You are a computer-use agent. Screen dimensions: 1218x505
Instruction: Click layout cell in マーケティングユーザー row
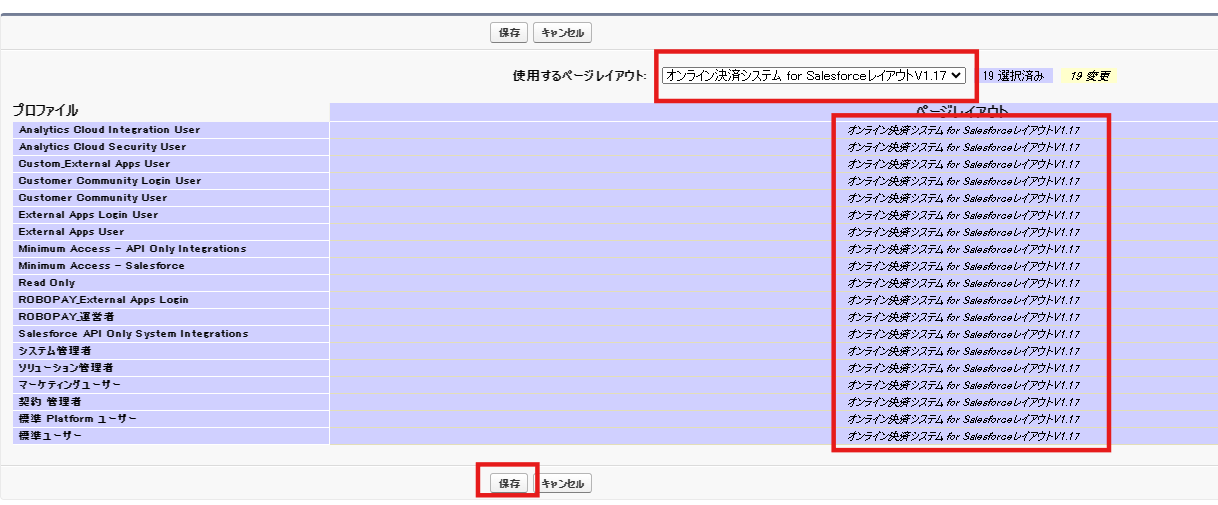point(964,385)
